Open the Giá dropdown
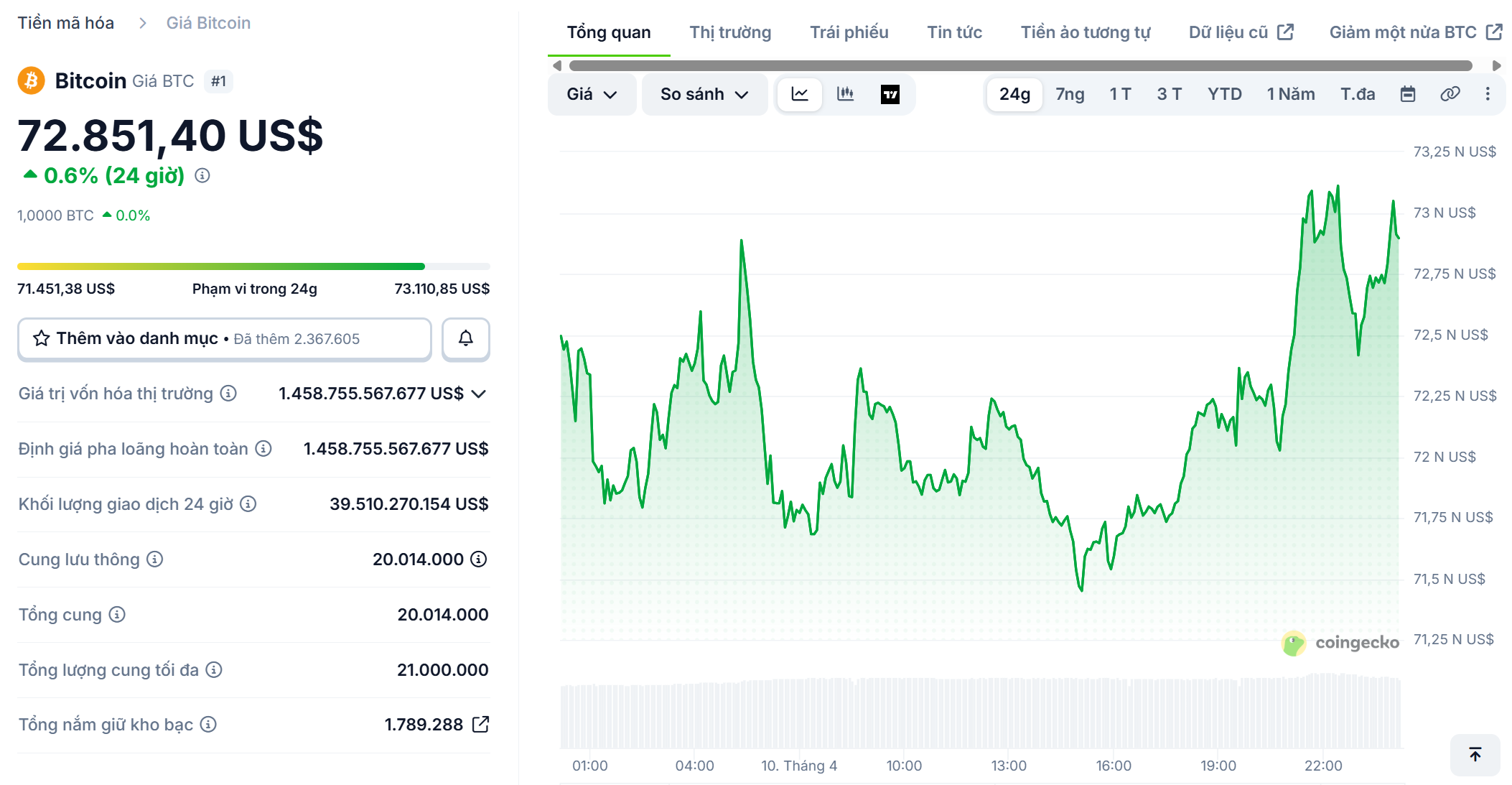The height and width of the screenshot is (785, 1512). [591, 93]
